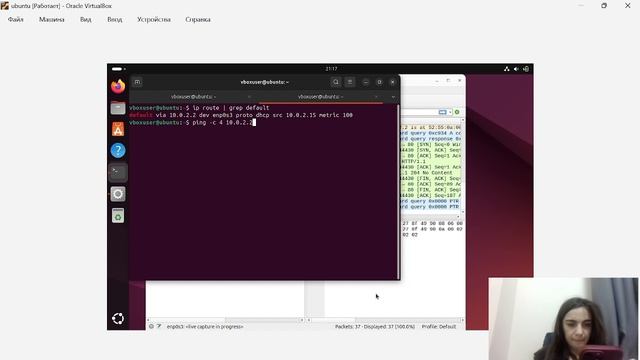
Task: Click the enp0s3 live capture status text
Action: [x=205, y=327]
